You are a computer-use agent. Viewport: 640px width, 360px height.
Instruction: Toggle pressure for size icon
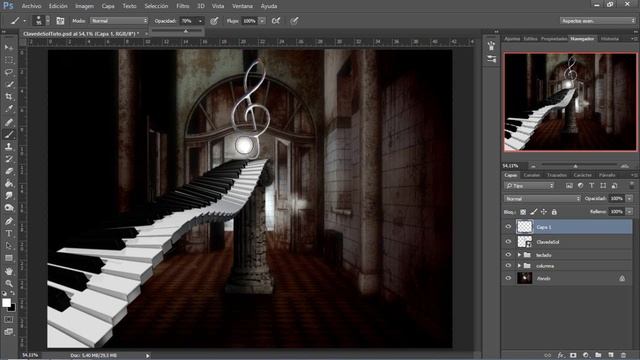pos(294,21)
